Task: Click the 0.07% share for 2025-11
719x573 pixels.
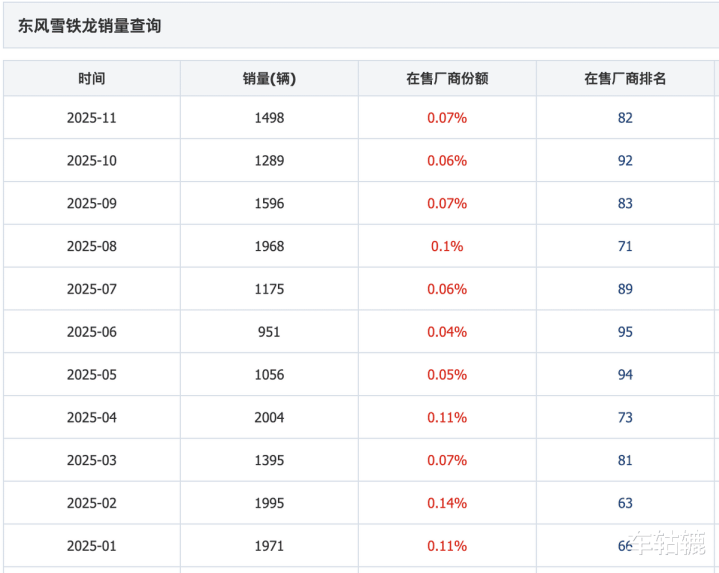Action: (447, 118)
